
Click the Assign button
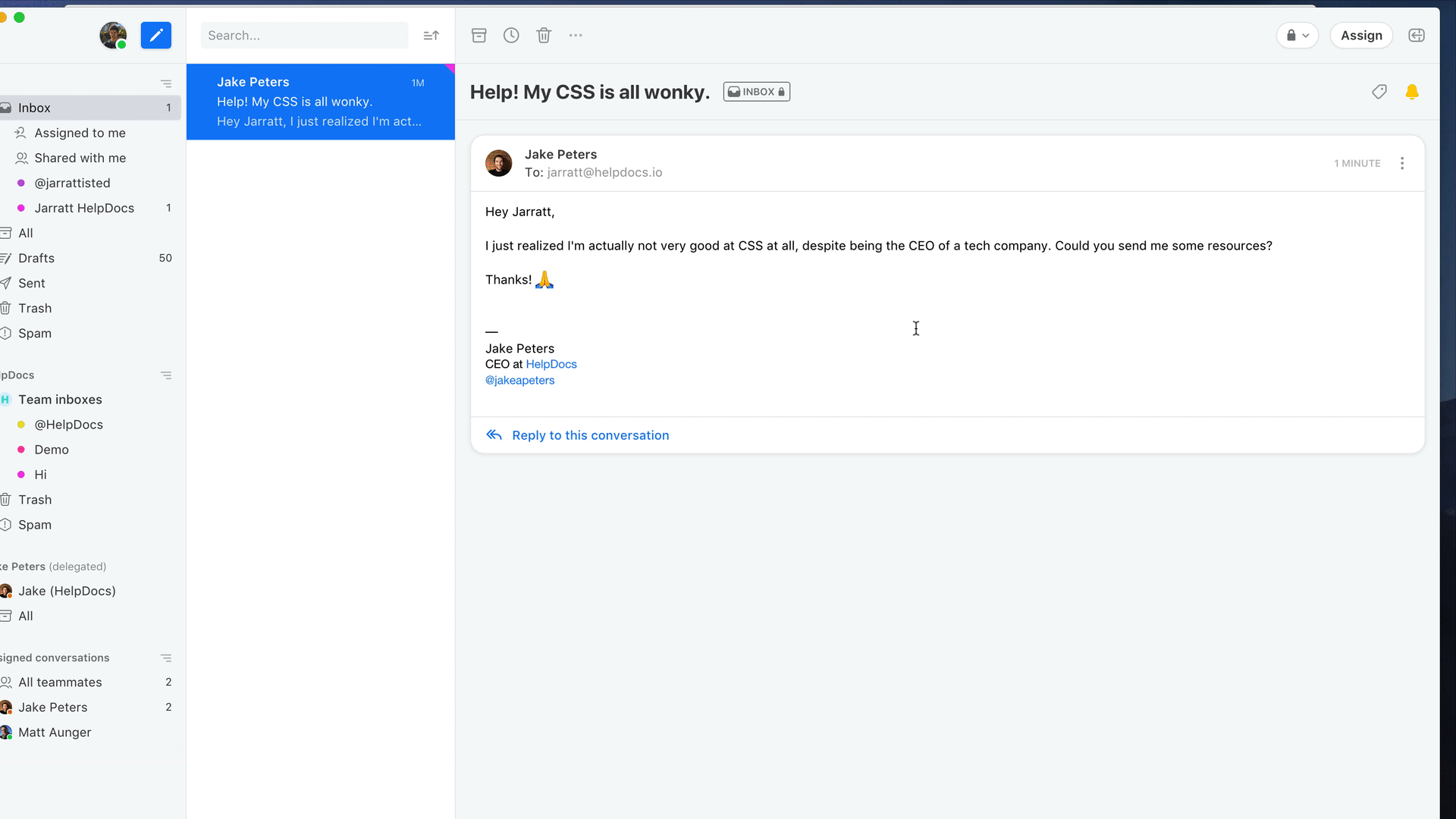click(x=1361, y=36)
